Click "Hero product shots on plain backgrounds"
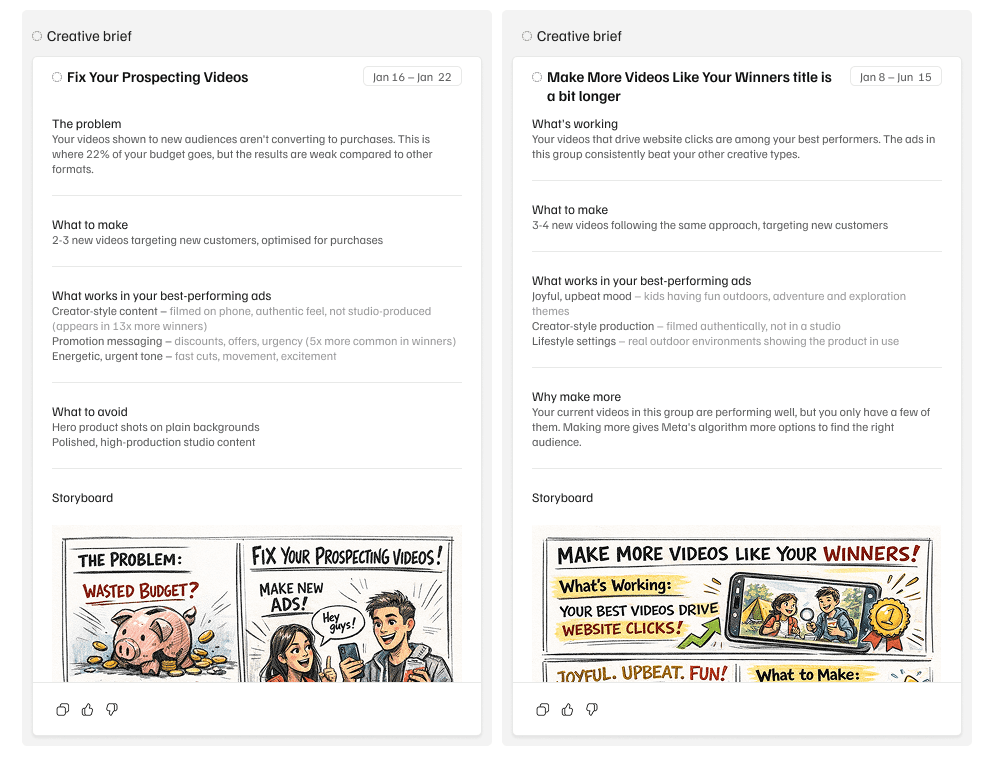The height and width of the screenshot is (757, 994). coord(155,427)
